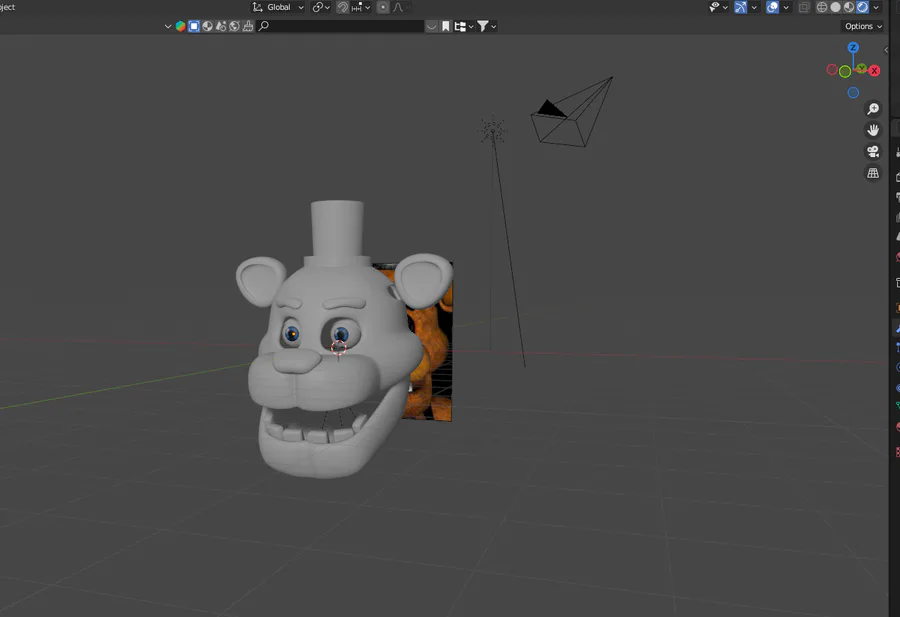Snap view to the negative Y green circle
This screenshot has height=617, width=900.
pos(845,72)
